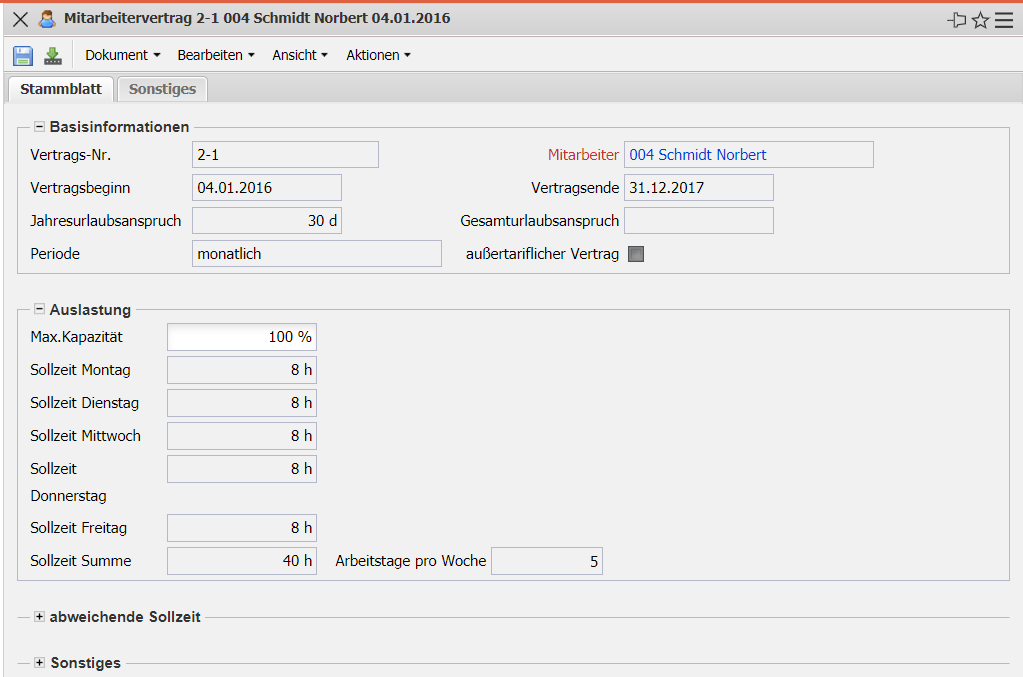The image size is (1023, 677).
Task: Expand the abweichende Sollzeit section
Action: coord(40,617)
